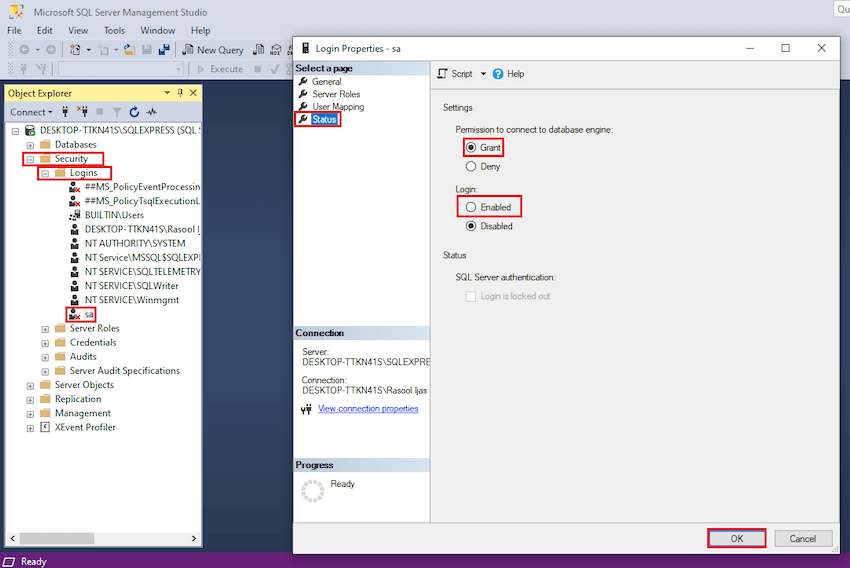Click the Object Explorer filter funnel icon
The image size is (850, 568).
pos(117,112)
